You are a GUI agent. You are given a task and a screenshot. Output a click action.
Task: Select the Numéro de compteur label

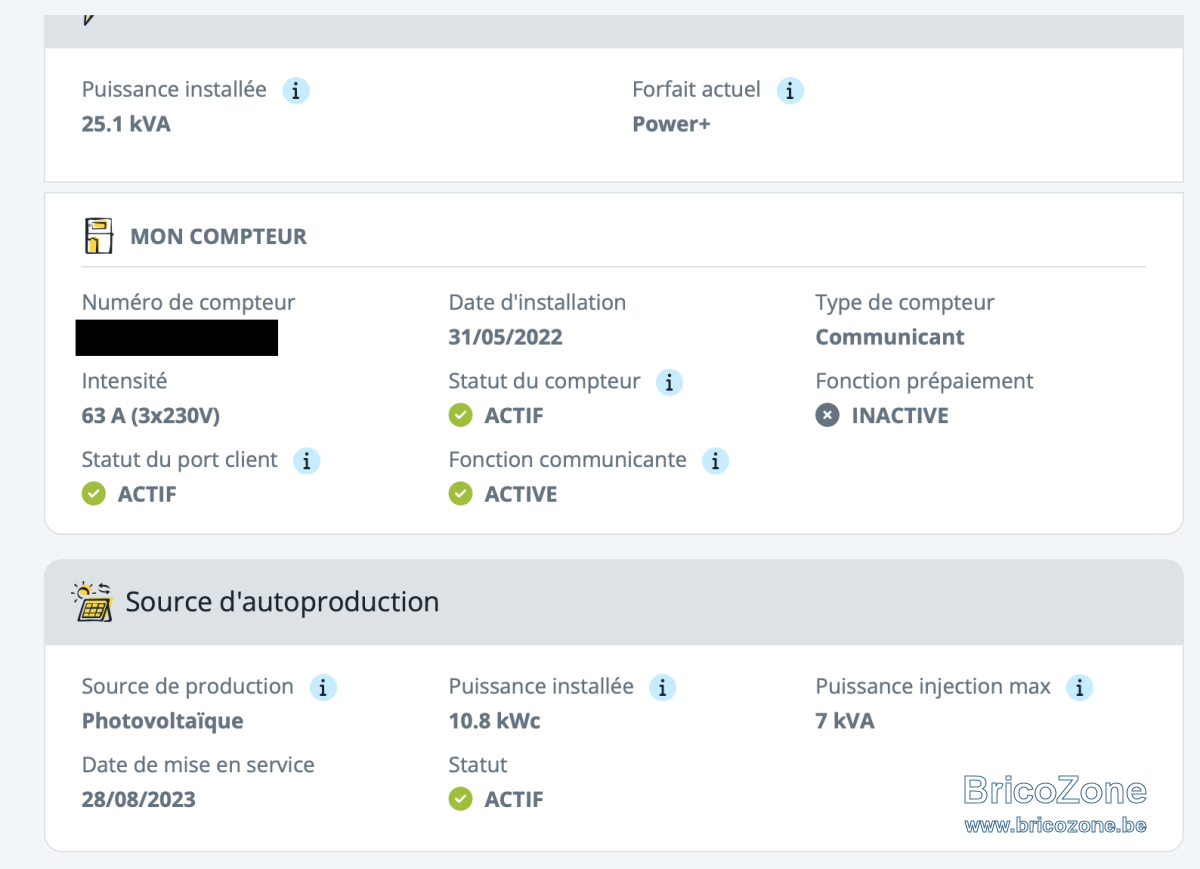(188, 302)
